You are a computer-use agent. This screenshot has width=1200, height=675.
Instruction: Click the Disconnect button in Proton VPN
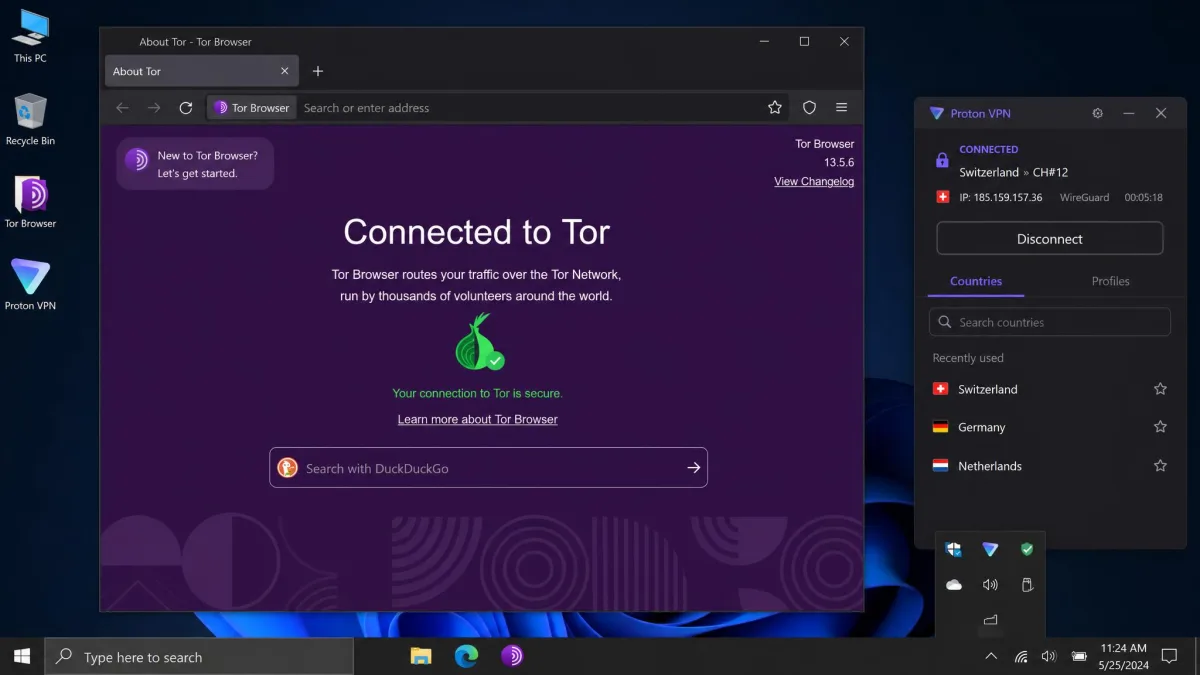[1050, 239]
